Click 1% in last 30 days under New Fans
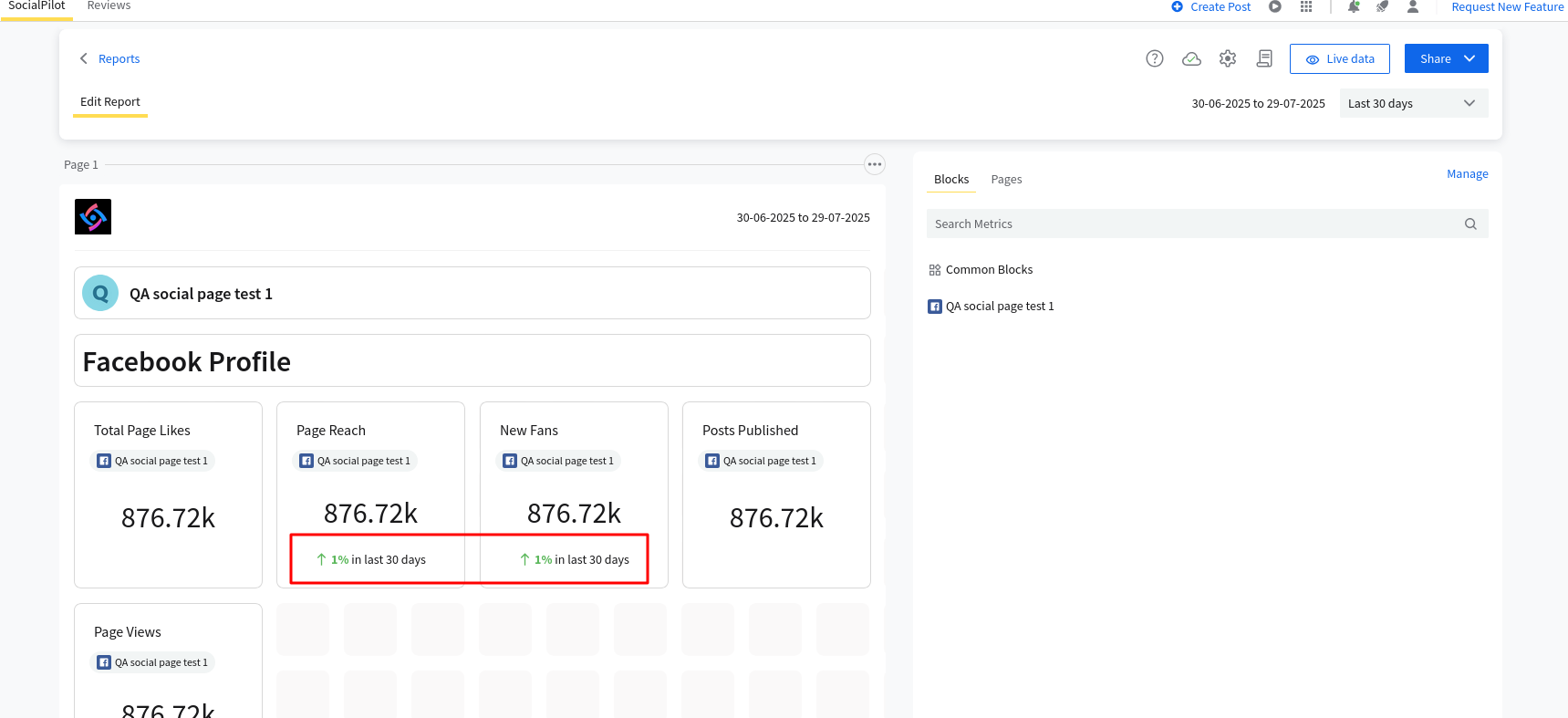1568x718 pixels. (575, 559)
